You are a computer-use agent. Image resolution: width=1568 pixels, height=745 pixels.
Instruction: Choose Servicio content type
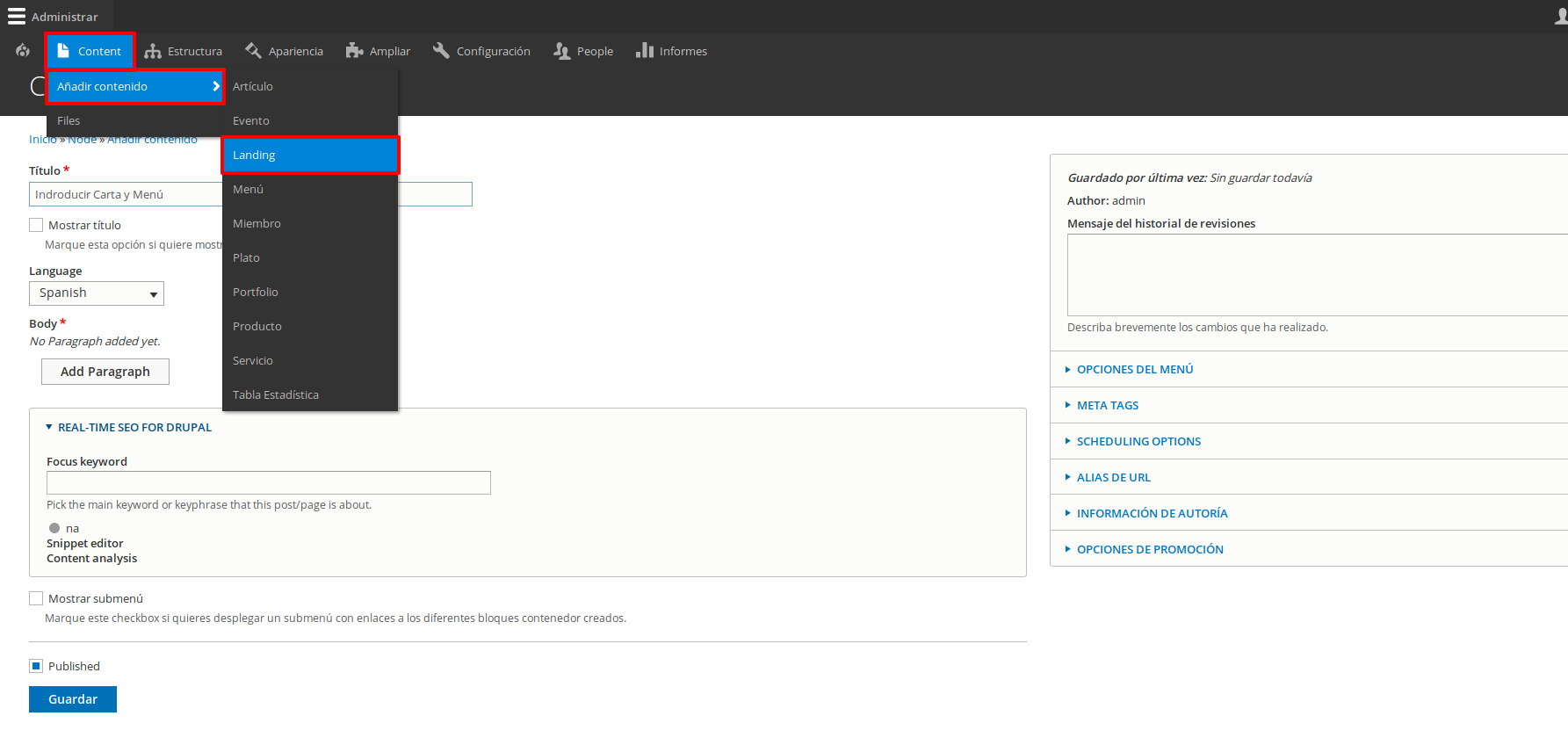click(310, 360)
